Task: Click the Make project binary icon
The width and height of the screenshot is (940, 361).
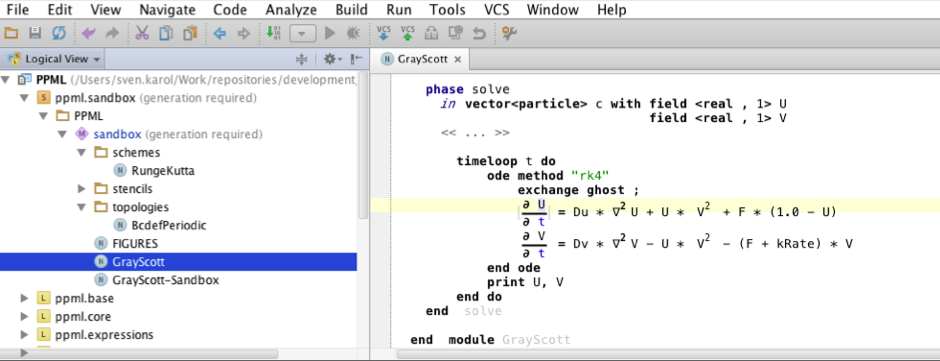Action: tap(273, 33)
